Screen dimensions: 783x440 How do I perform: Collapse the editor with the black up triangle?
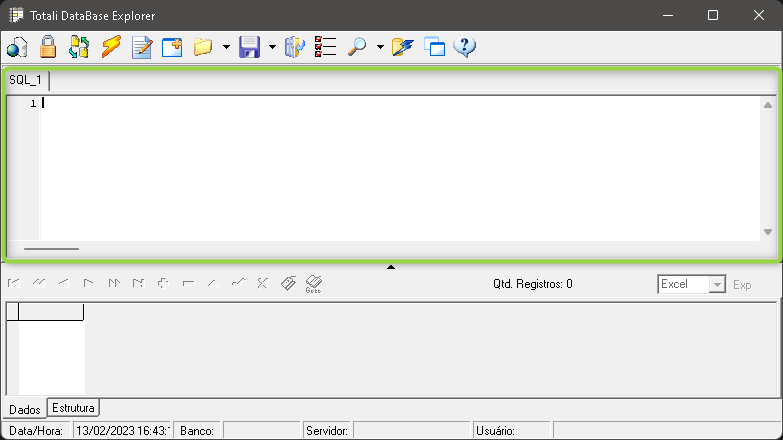point(391,267)
